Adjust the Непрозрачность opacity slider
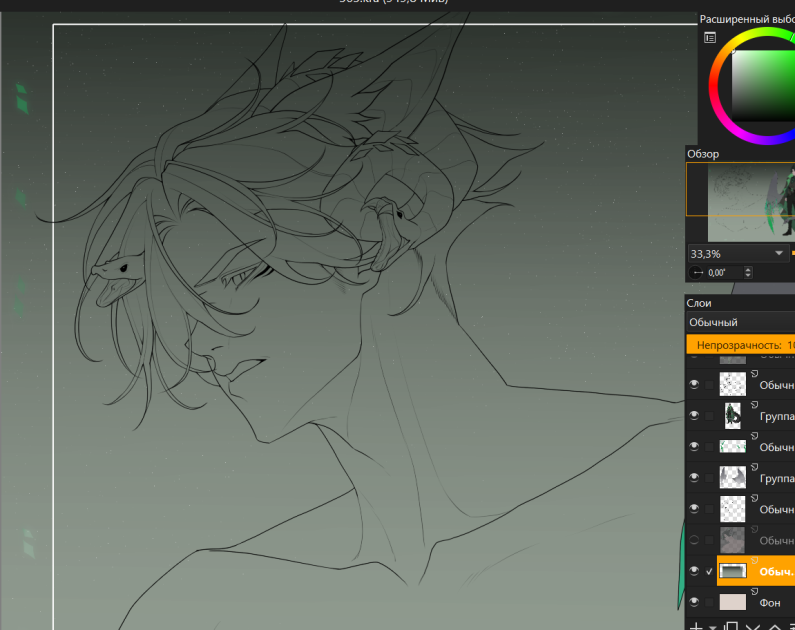The image size is (795, 630). click(741, 345)
